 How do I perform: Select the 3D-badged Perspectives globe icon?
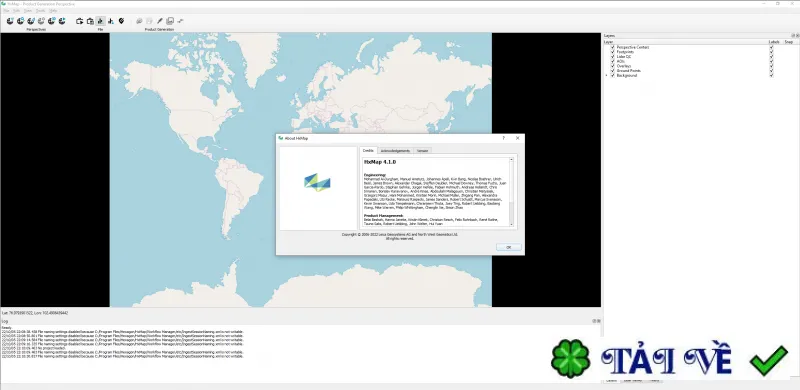(52, 21)
